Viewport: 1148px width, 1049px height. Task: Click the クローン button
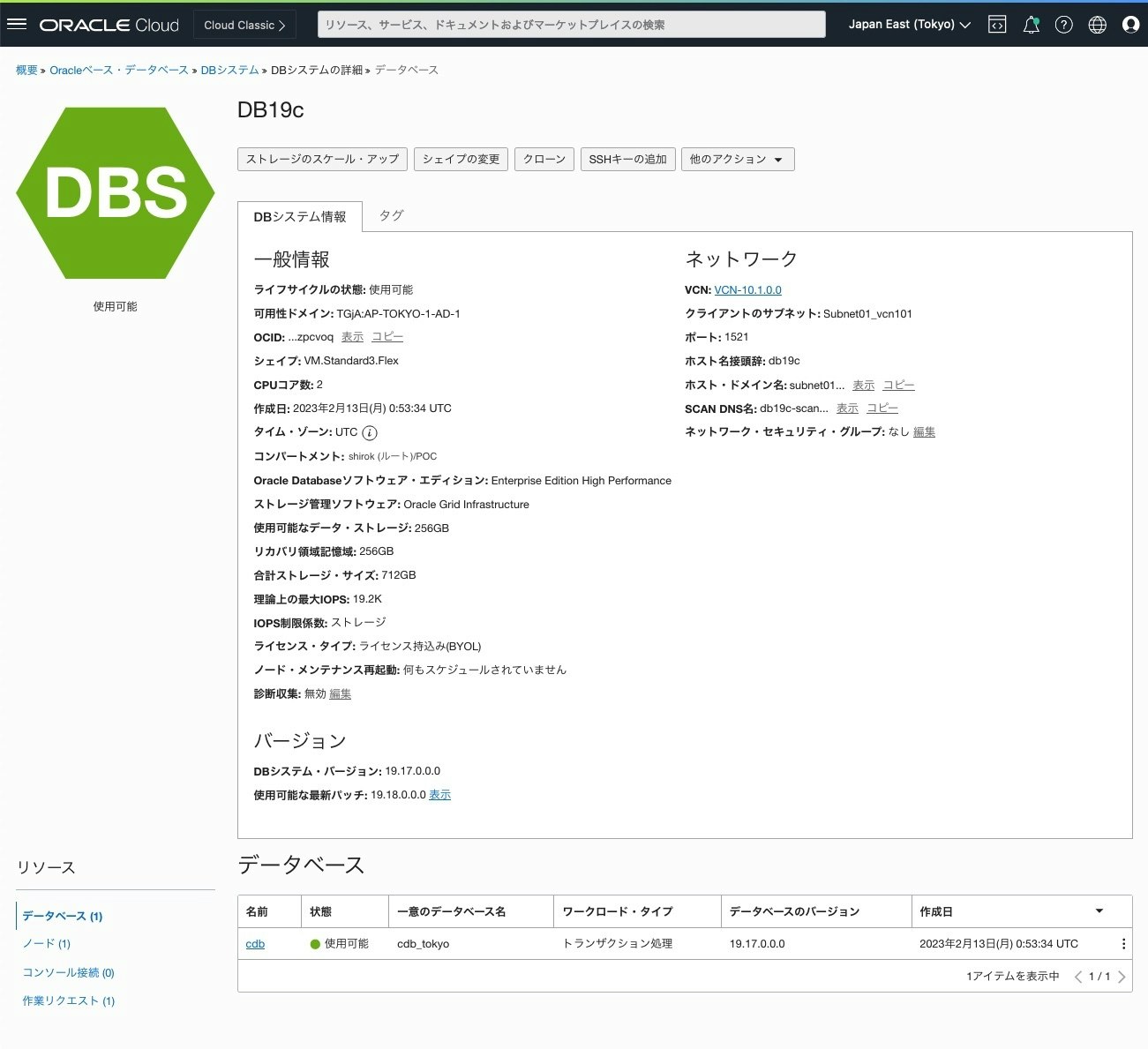[x=544, y=159]
